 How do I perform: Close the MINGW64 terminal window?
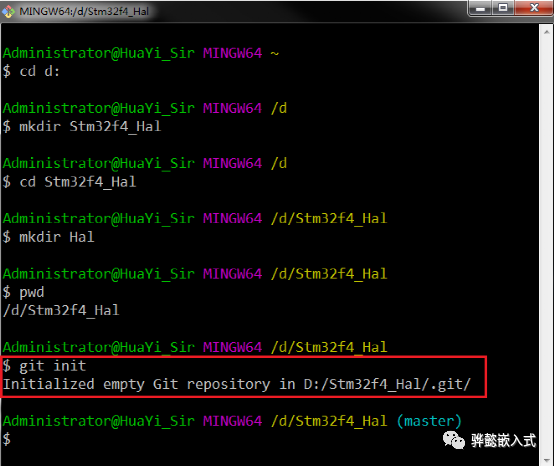pos(534,8)
